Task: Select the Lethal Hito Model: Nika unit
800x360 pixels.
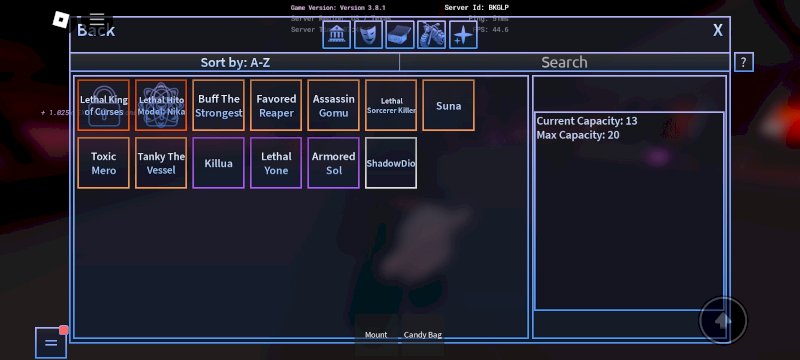Action: point(161,105)
